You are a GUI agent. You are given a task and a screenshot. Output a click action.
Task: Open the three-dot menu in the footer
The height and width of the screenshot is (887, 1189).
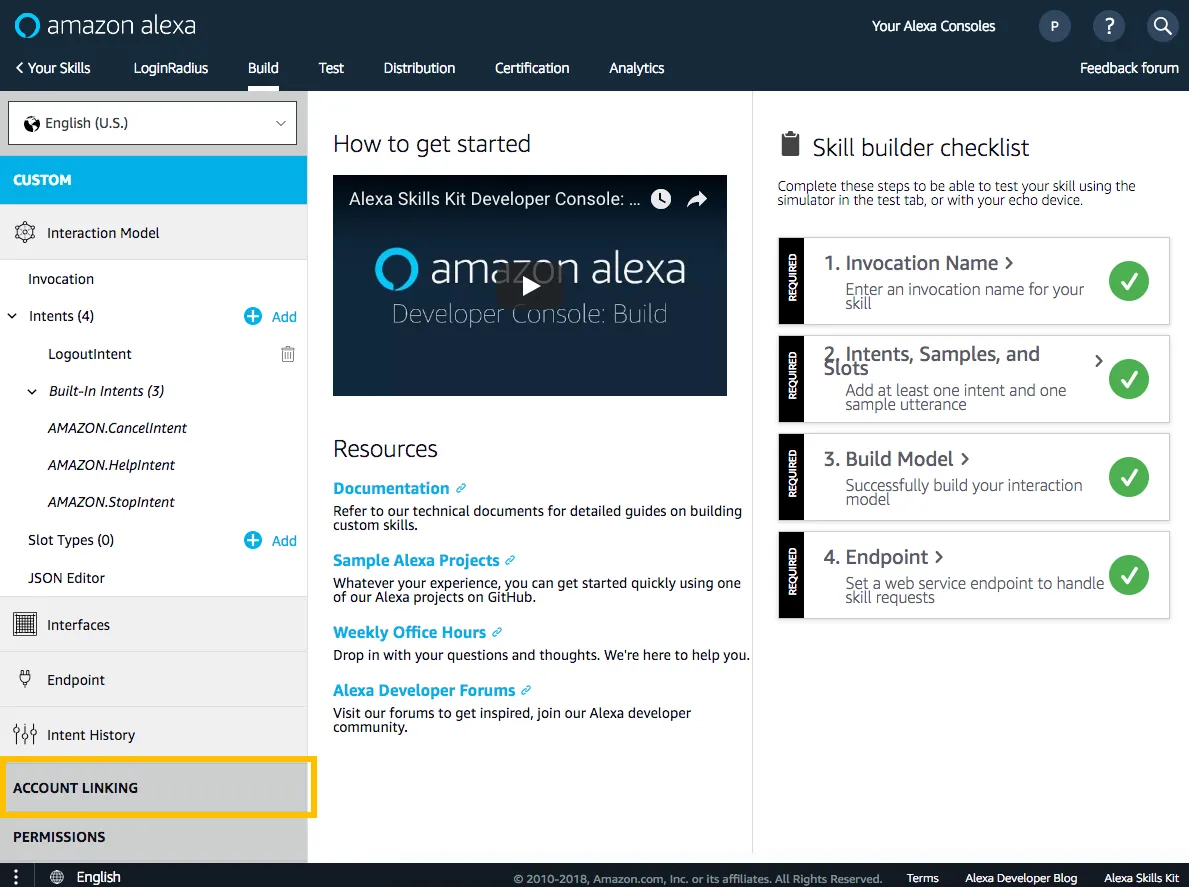pos(16,876)
